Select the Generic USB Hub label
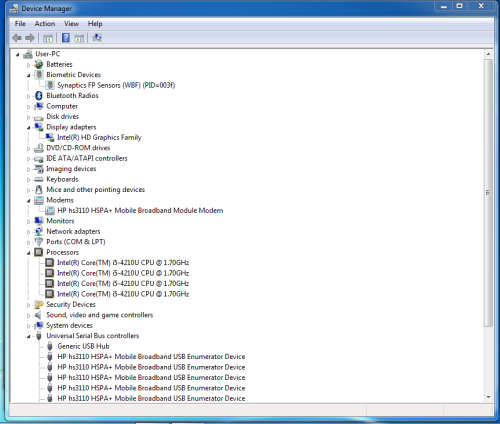Image resolution: width=500 pixels, height=424 pixels. pos(83,346)
